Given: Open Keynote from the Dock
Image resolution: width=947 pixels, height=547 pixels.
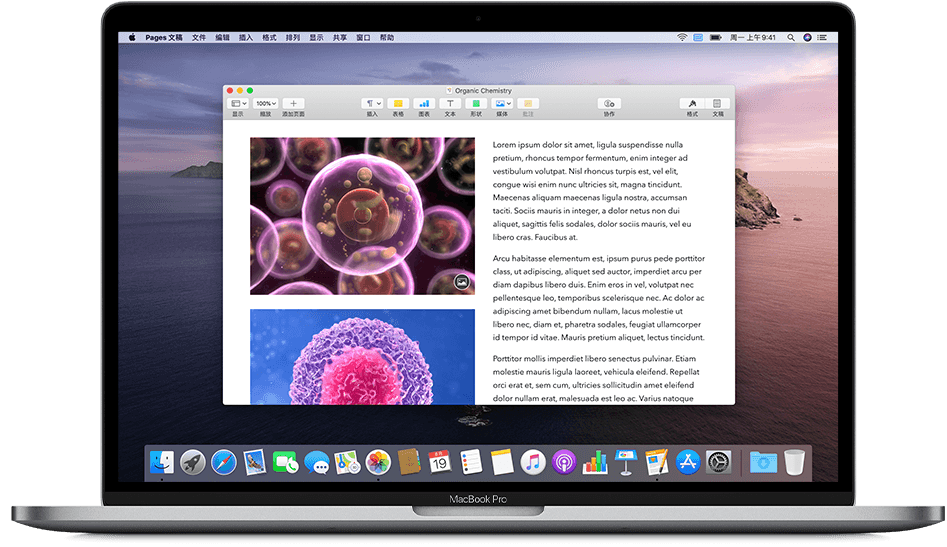Looking at the screenshot, I should tap(626, 463).
